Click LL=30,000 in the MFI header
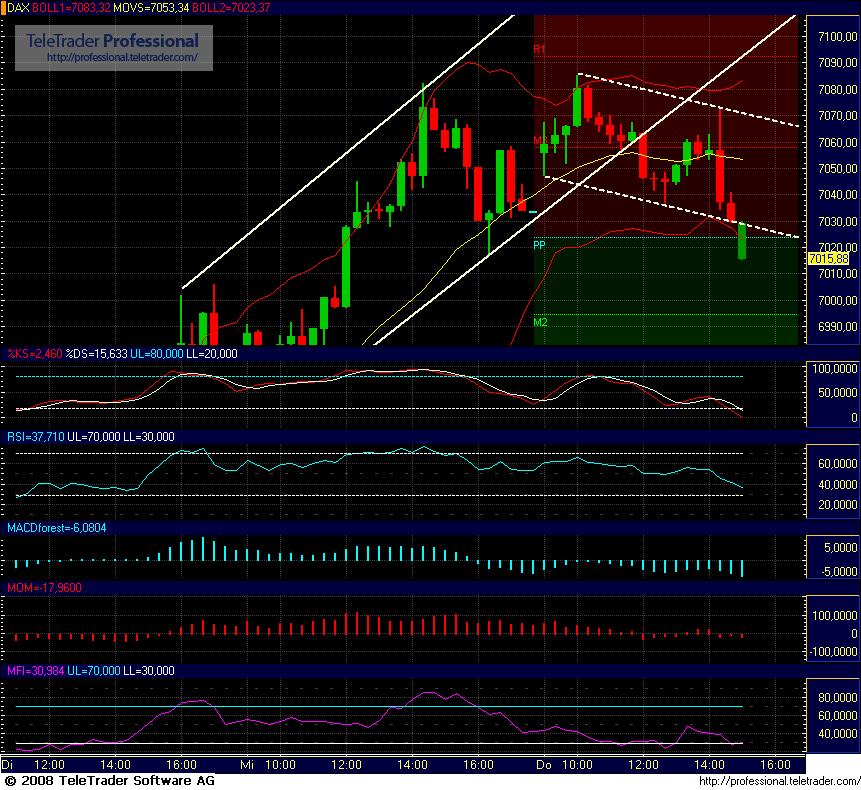Viewport: 861px width, 790px height. tap(149, 671)
